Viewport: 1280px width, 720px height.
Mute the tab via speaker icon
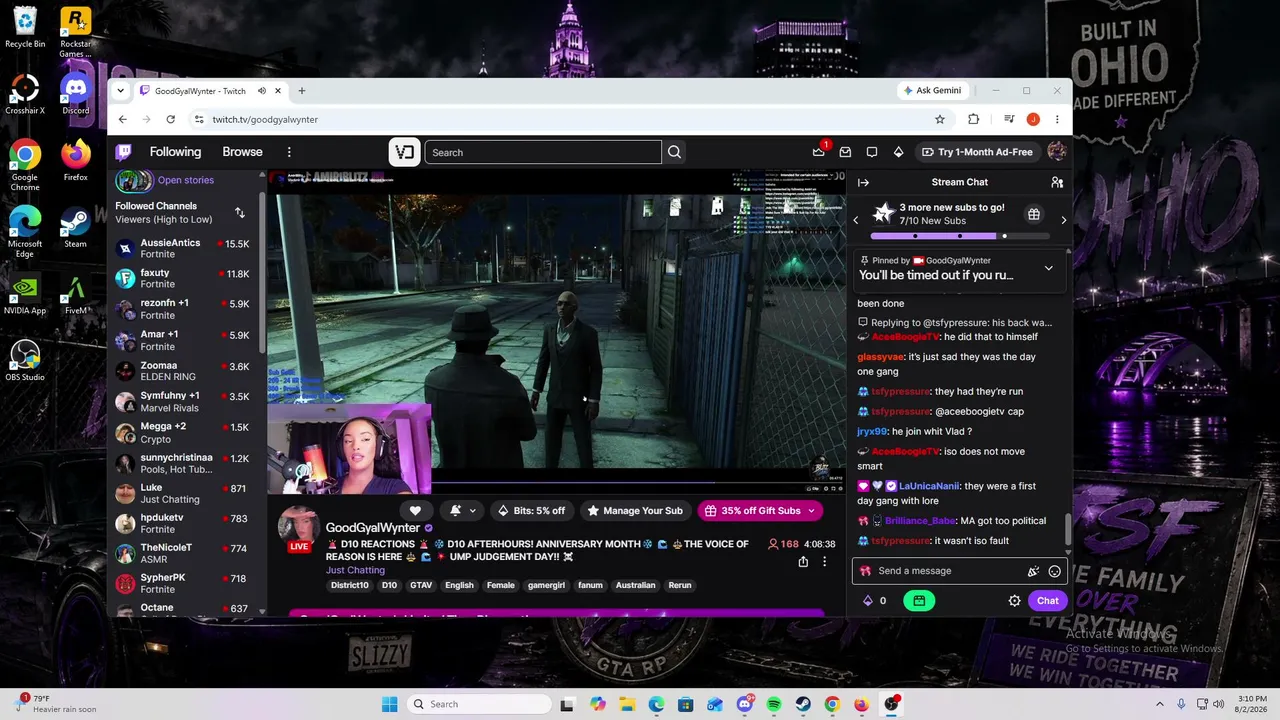262,91
